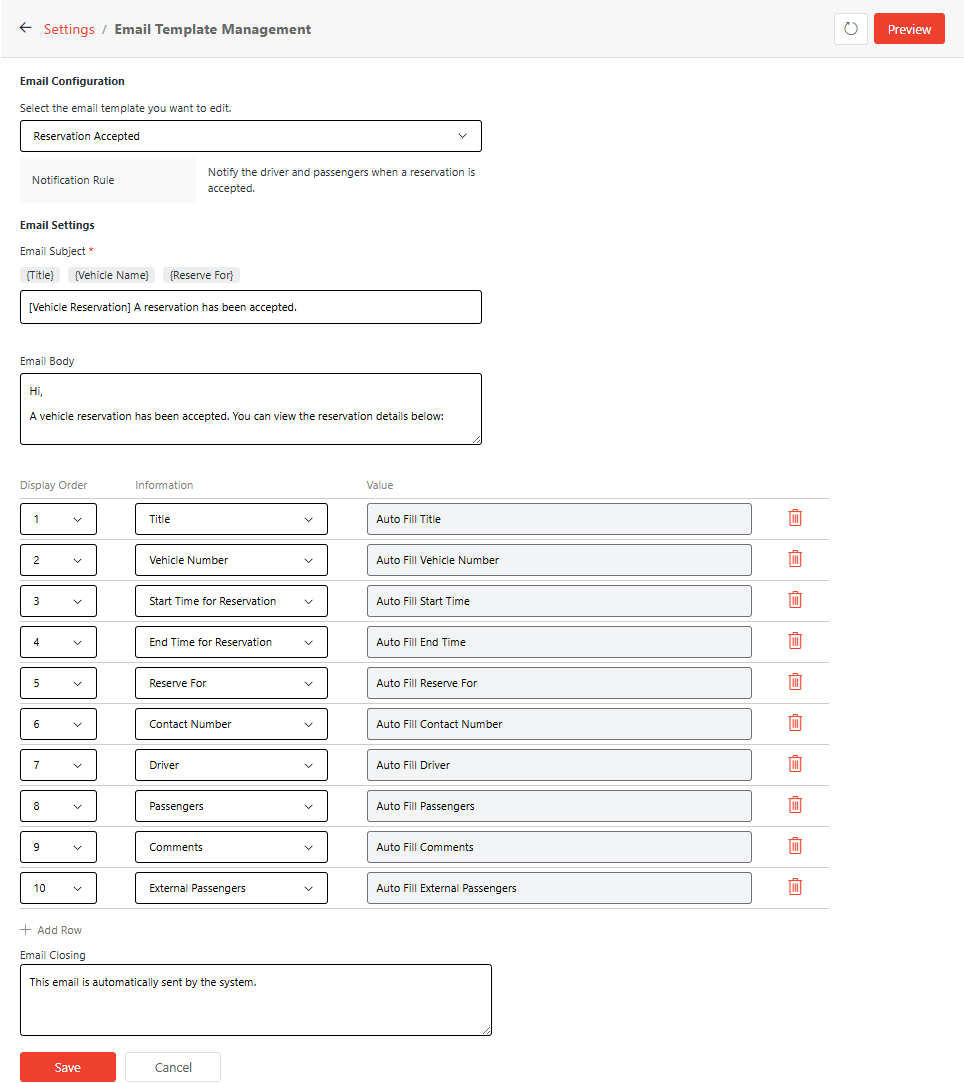Delete the Reserve For row
The height and width of the screenshot is (1083, 964).
click(x=795, y=682)
